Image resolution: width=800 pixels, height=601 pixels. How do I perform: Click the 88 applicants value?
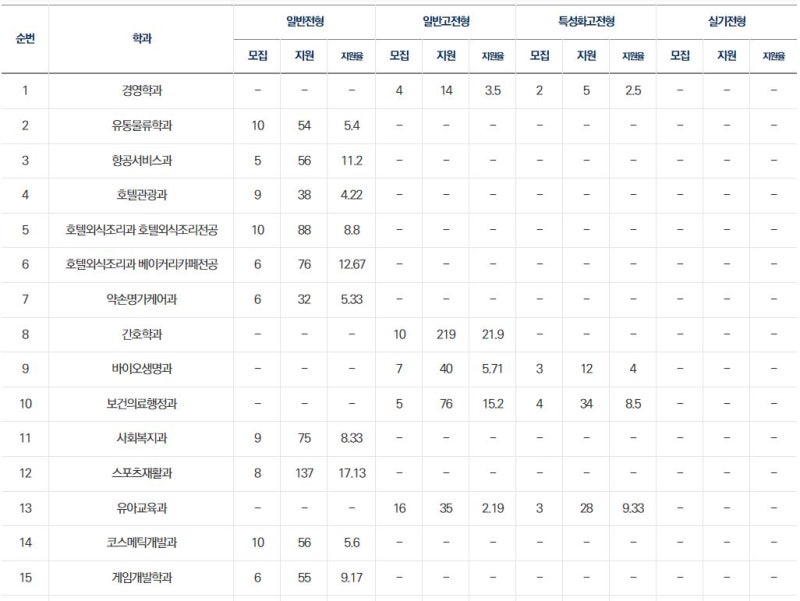(x=304, y=230)
